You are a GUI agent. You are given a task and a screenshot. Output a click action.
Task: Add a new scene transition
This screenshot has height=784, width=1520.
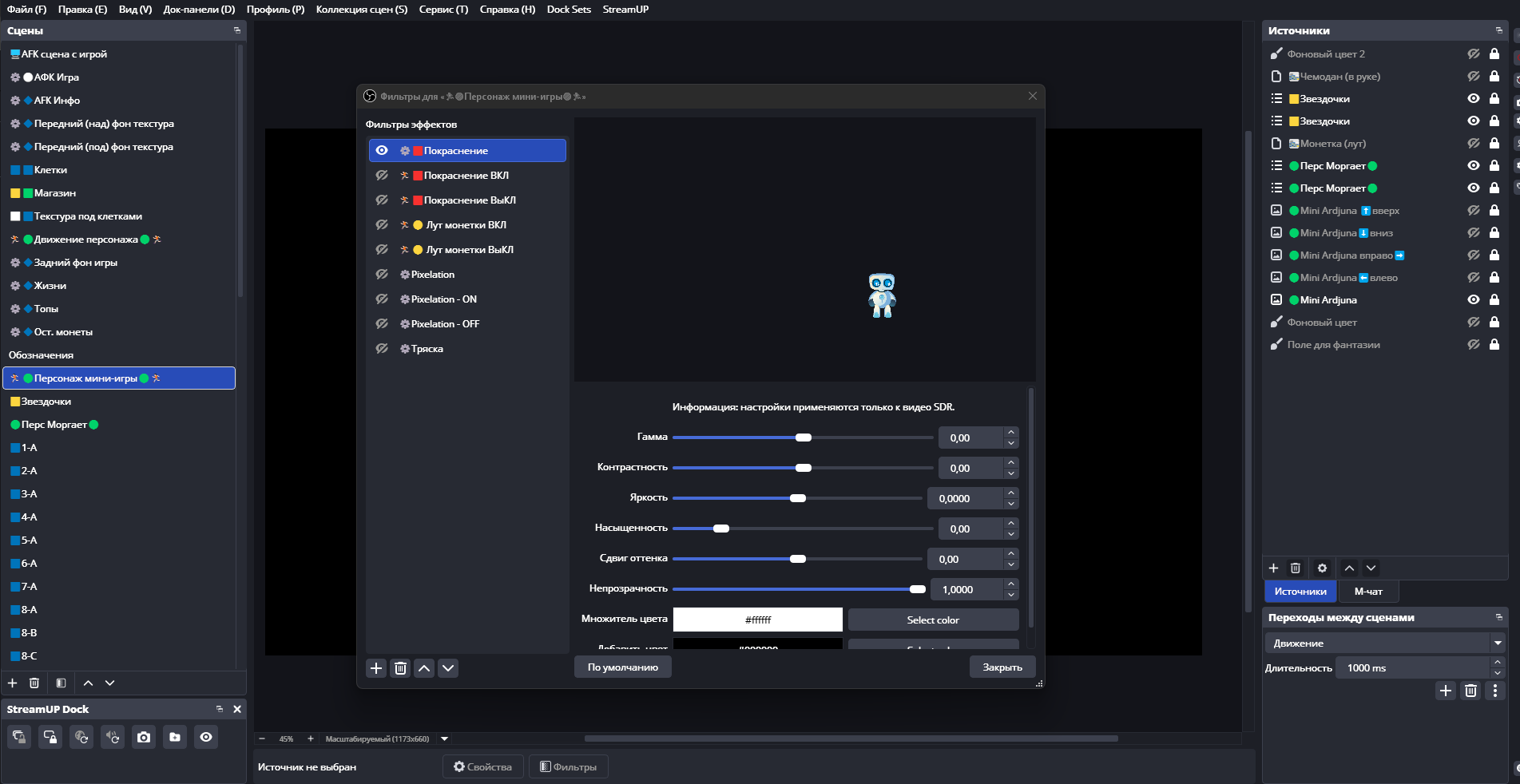click(1445, 691)
